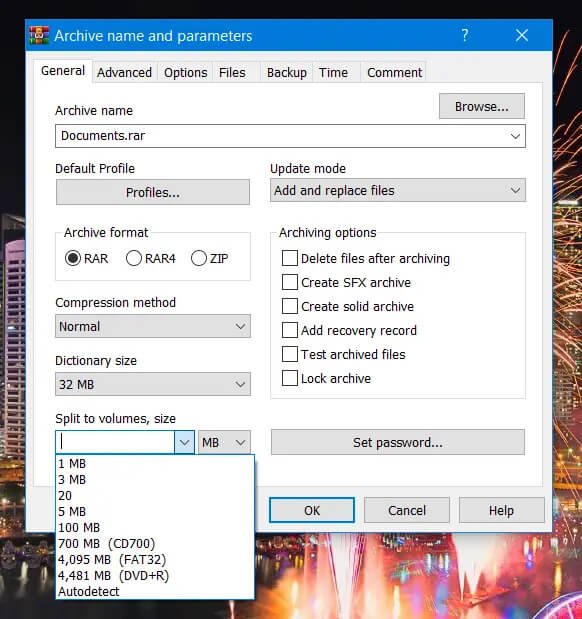
Task: Collapse the split volume size list arrow
Action: [x=184, y=442]
